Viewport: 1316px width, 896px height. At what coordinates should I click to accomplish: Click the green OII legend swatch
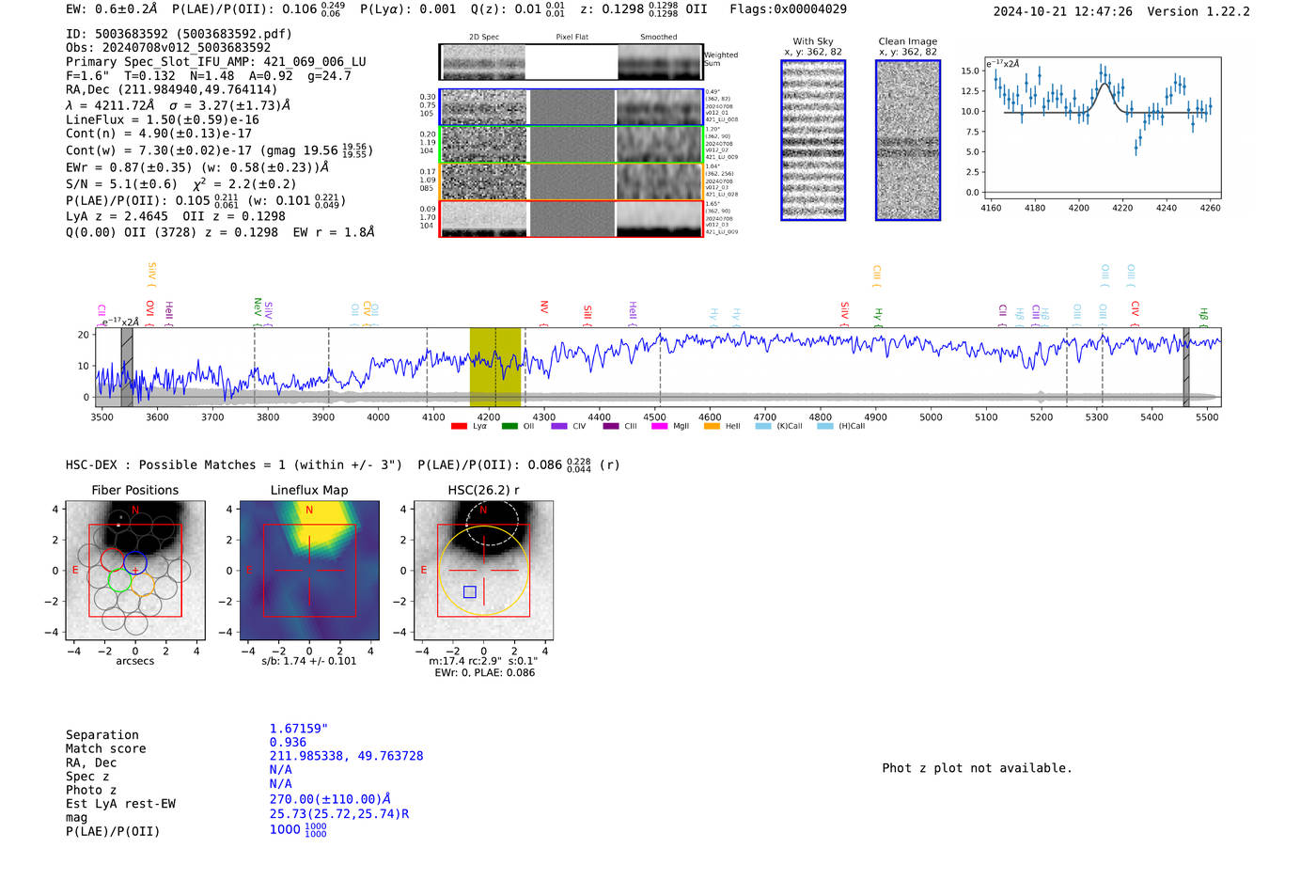[509, 427]
